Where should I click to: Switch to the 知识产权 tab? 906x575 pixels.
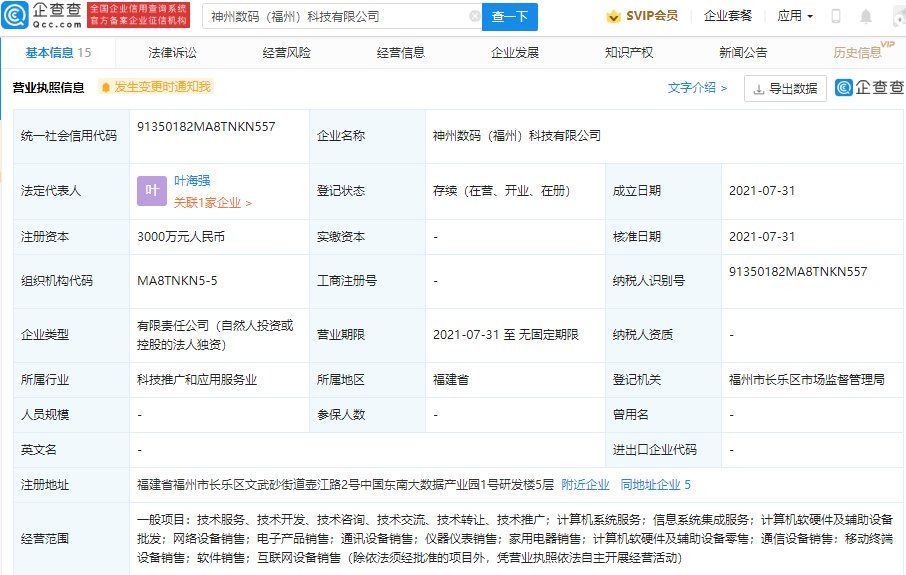point(629,53)
